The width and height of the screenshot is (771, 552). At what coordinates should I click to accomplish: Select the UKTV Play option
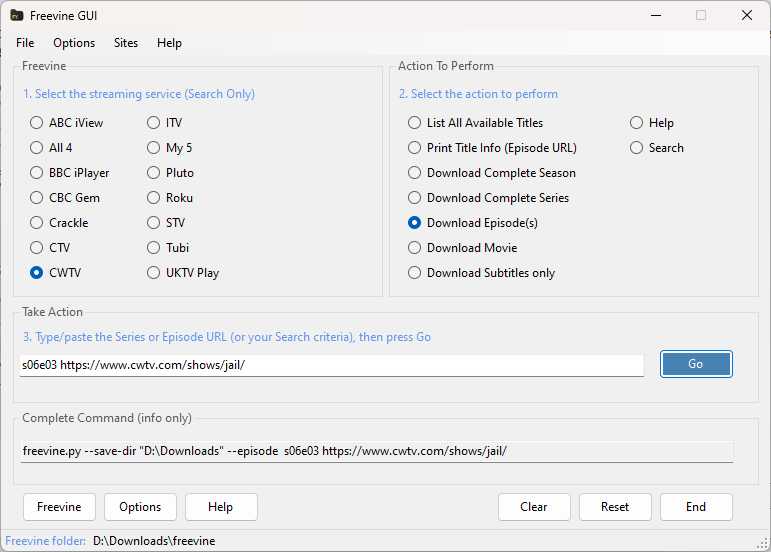(154, 273)
